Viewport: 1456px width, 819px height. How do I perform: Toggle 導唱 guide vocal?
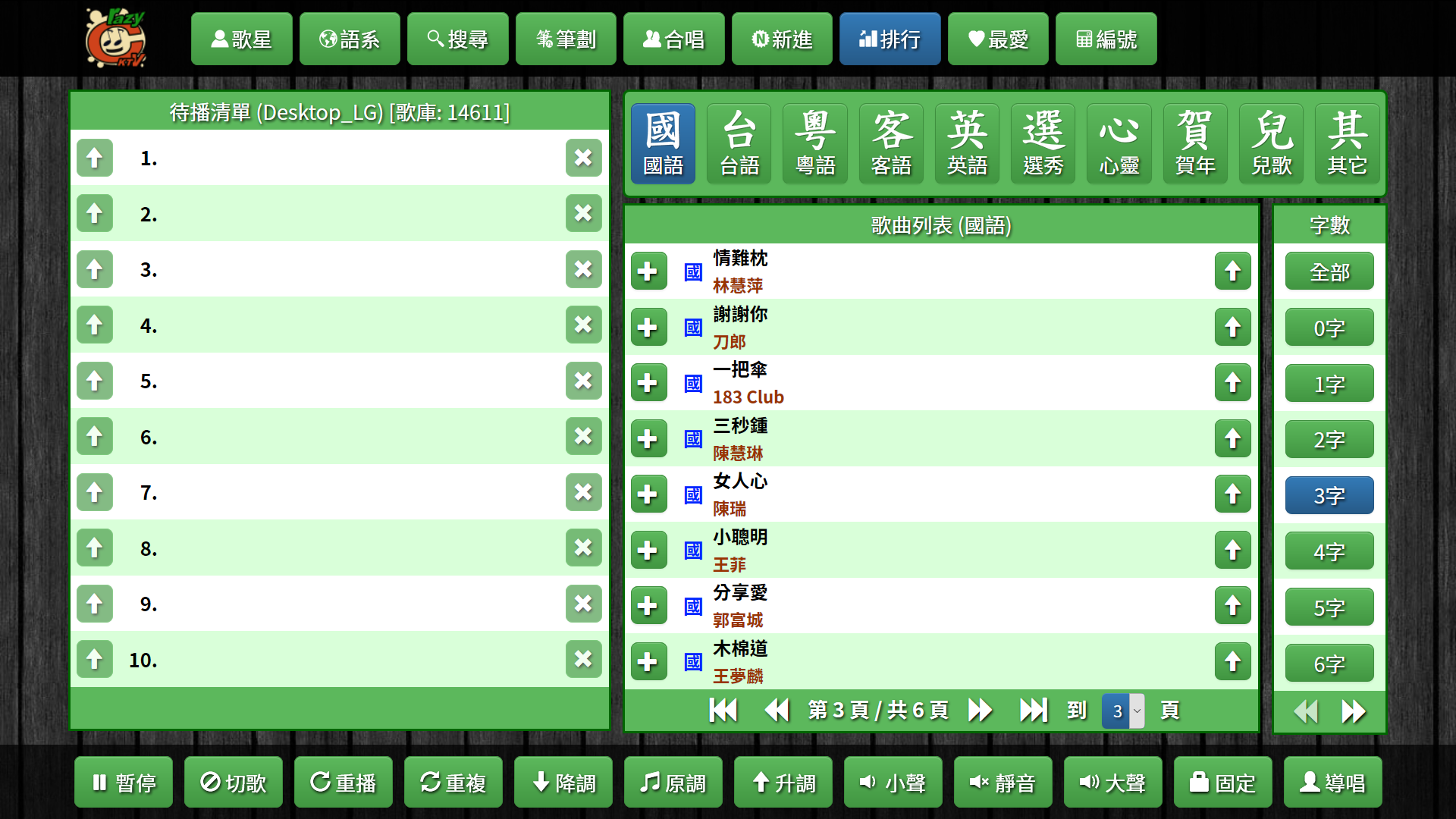pos(1332,783)
